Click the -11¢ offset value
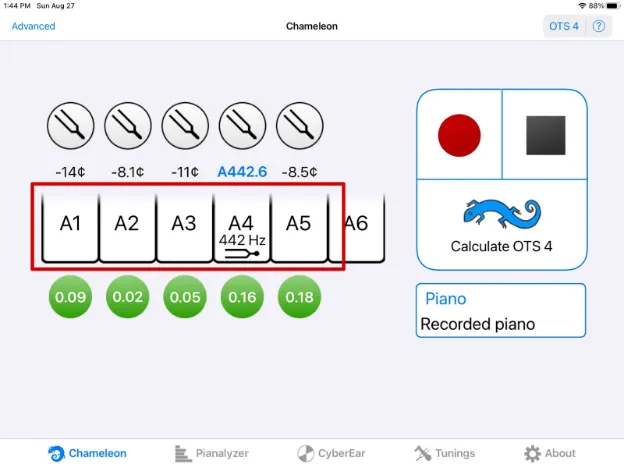This screenshot has width=624, height=468. coord(185,172)
